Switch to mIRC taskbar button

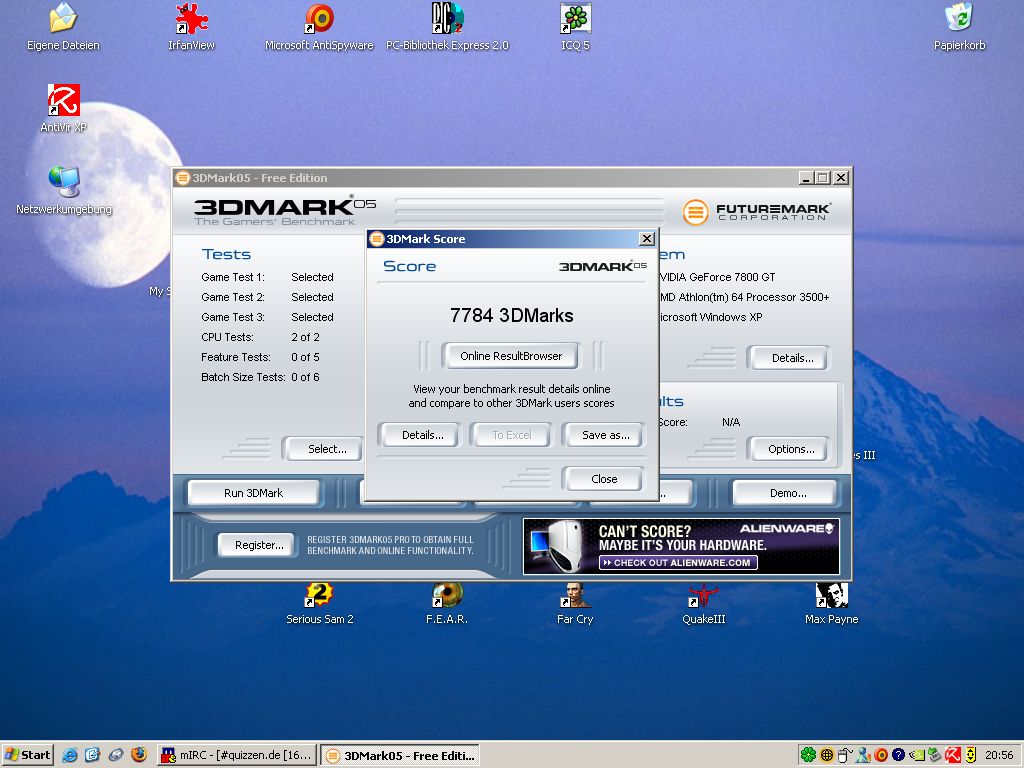pyautogui.click(x=237, y=756)
